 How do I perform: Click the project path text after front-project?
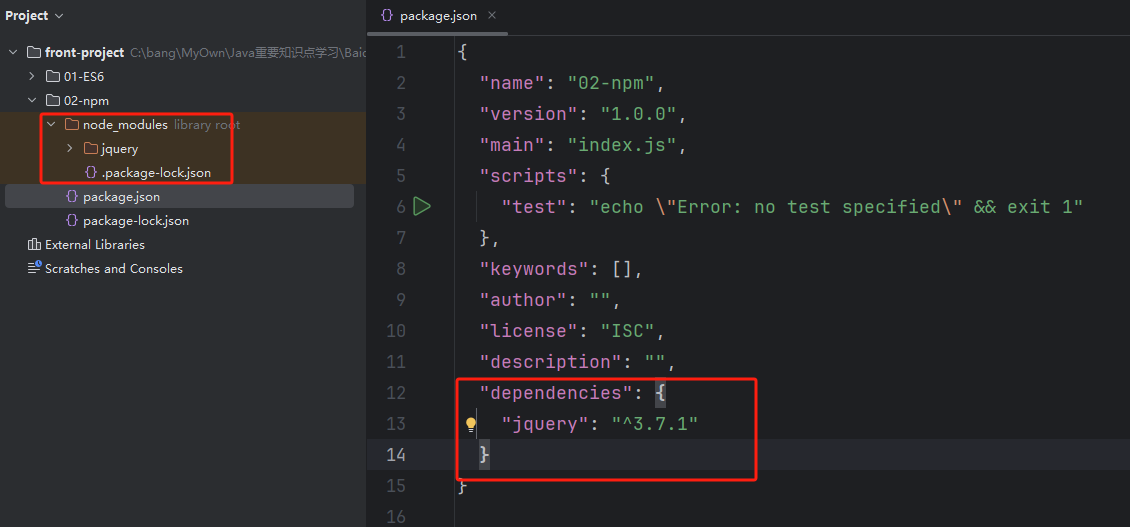247,53
